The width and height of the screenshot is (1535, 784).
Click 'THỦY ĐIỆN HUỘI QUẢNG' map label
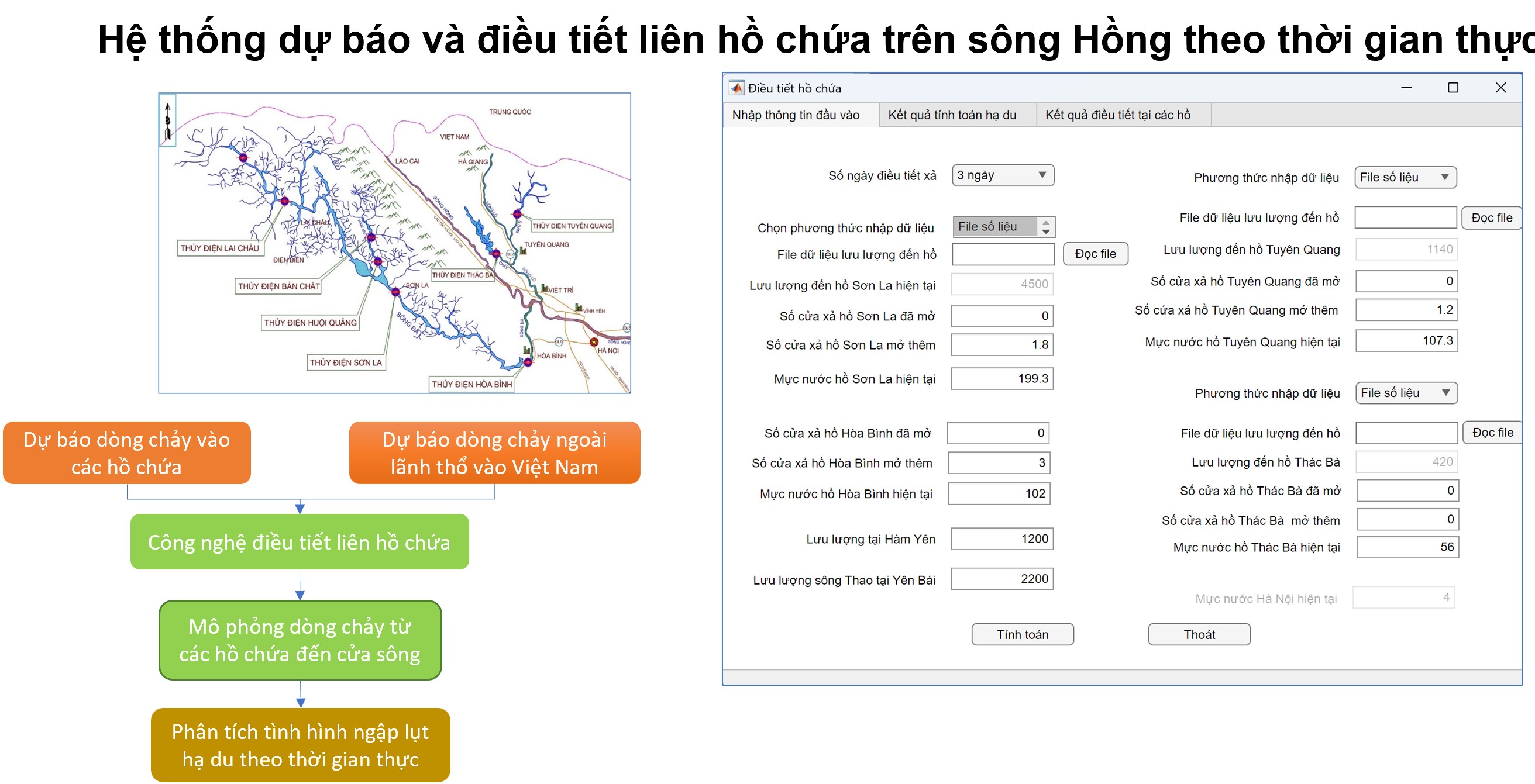point(311,322)
